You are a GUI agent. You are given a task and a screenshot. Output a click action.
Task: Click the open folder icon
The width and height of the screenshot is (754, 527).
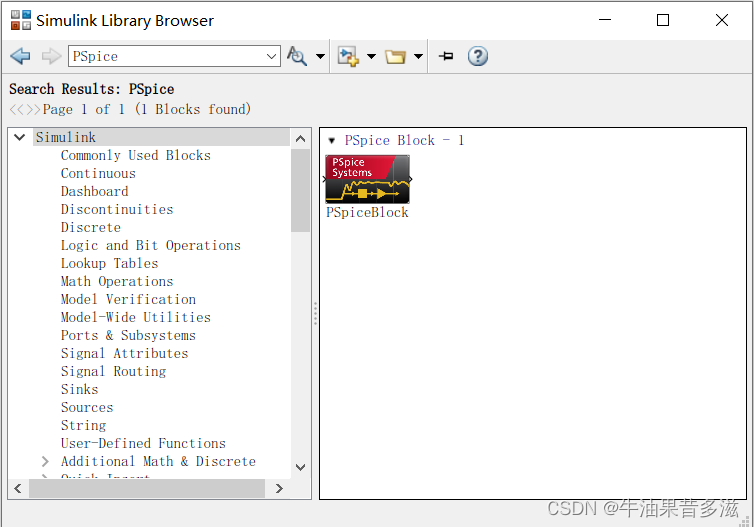[395, 57]
